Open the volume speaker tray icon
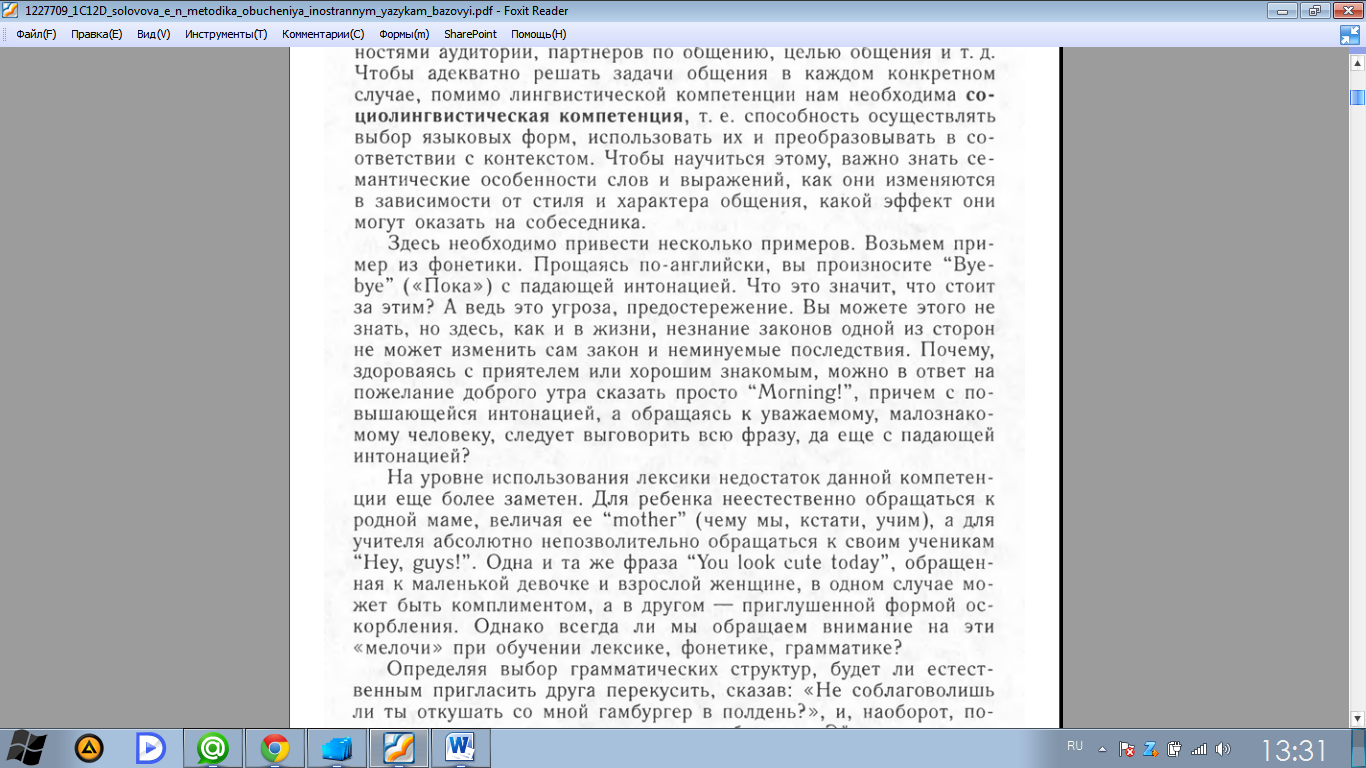Image resolution: width=1366 pixels, height=768 pixels. (1222, 748)
